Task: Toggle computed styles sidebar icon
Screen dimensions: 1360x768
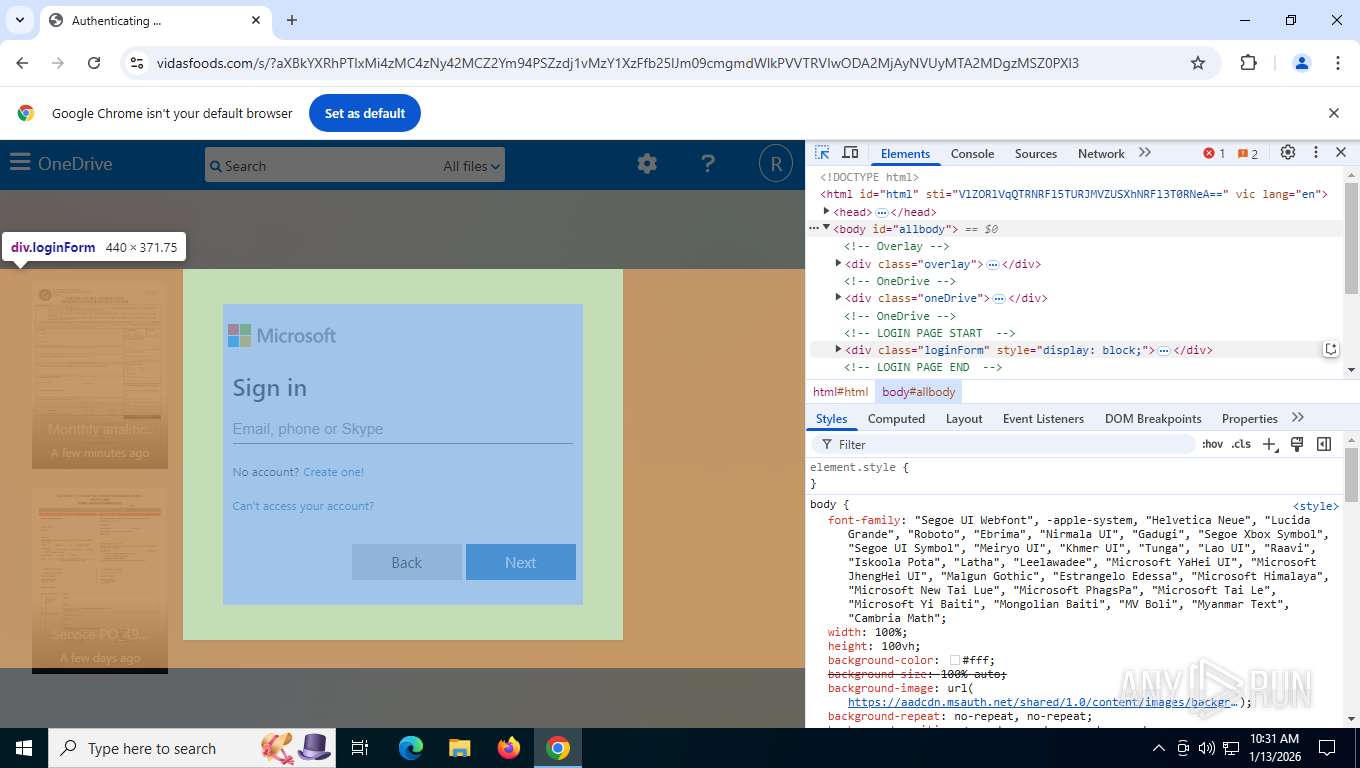Action: (x=1324, y=444)
